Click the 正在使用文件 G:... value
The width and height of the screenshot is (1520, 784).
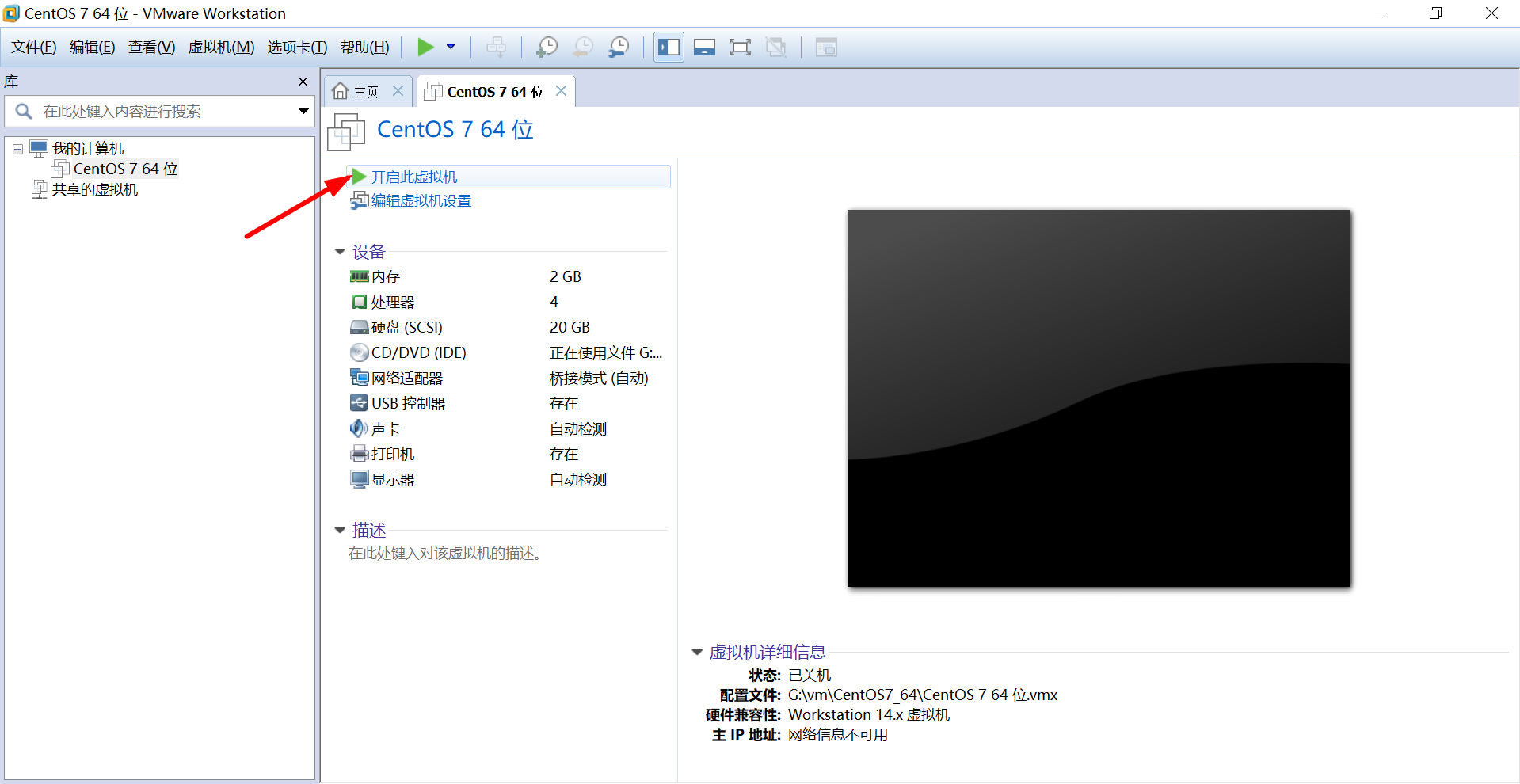coord(606,353)
